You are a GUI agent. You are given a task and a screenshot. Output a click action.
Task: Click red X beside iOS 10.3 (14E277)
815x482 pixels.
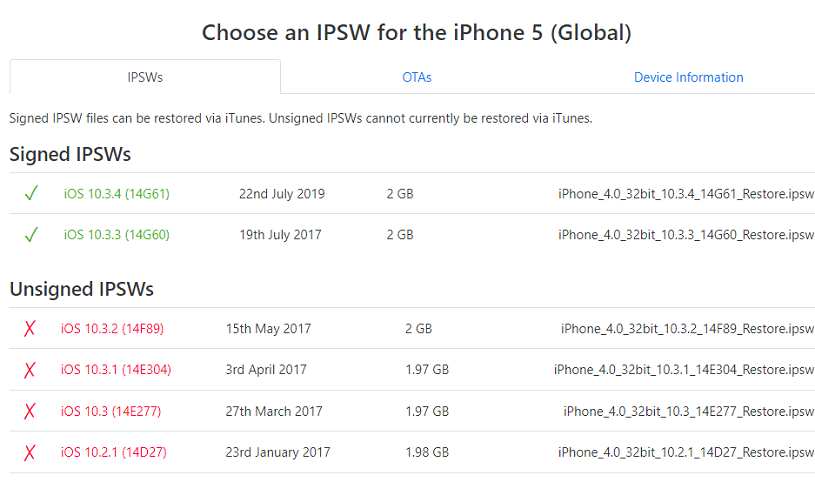30,411
